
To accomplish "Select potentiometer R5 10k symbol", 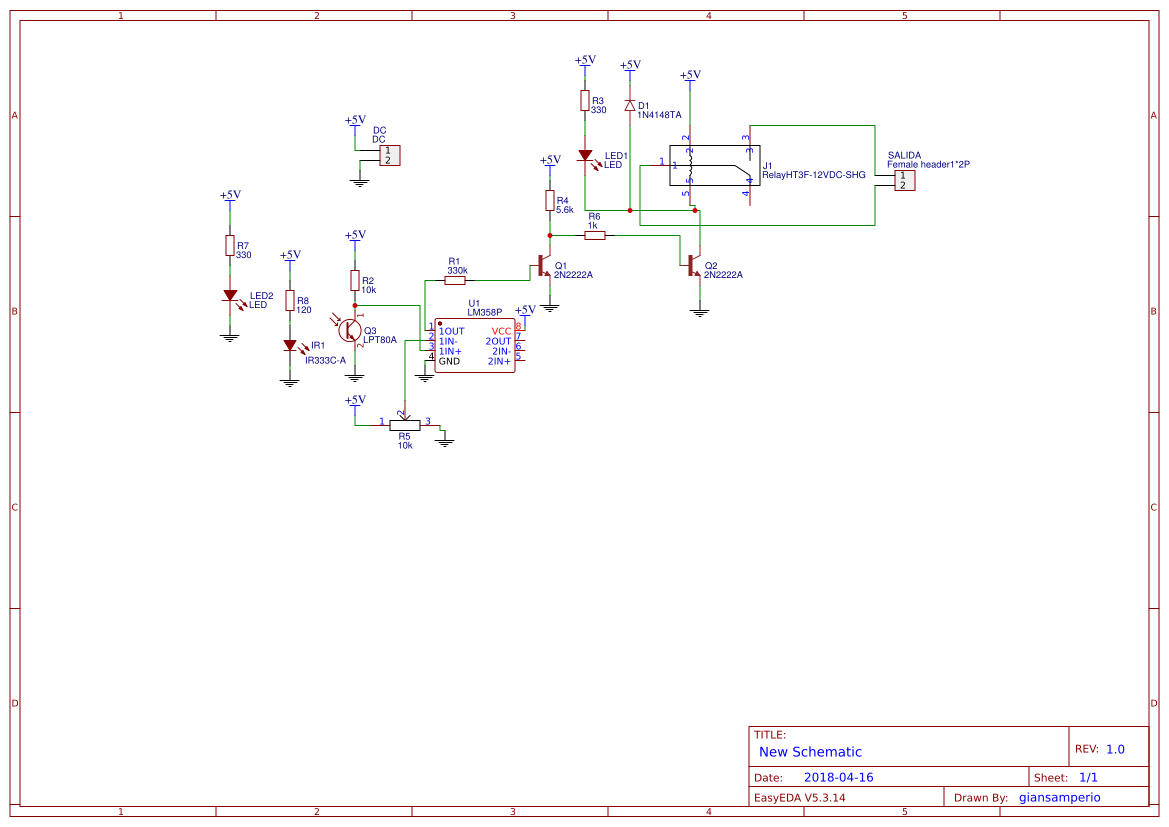I will pos(405,425).
